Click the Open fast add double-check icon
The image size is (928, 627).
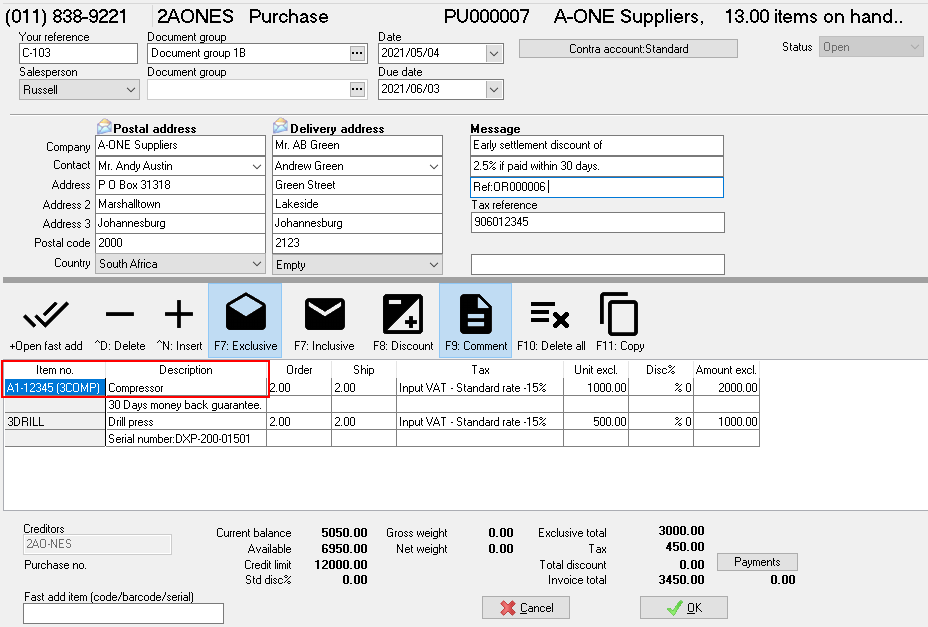45,316
